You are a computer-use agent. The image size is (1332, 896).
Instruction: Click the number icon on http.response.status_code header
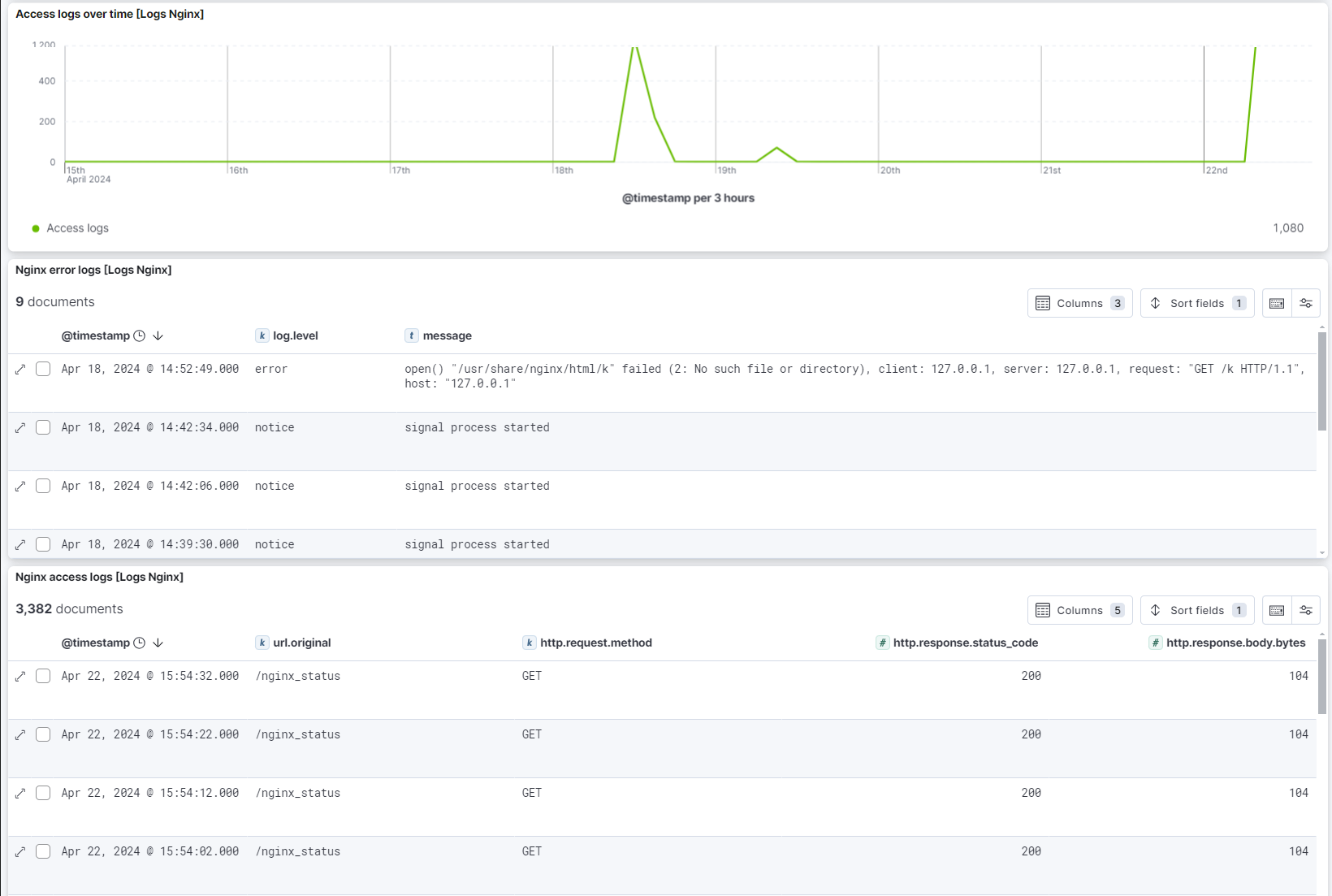[x=882, y=642]
